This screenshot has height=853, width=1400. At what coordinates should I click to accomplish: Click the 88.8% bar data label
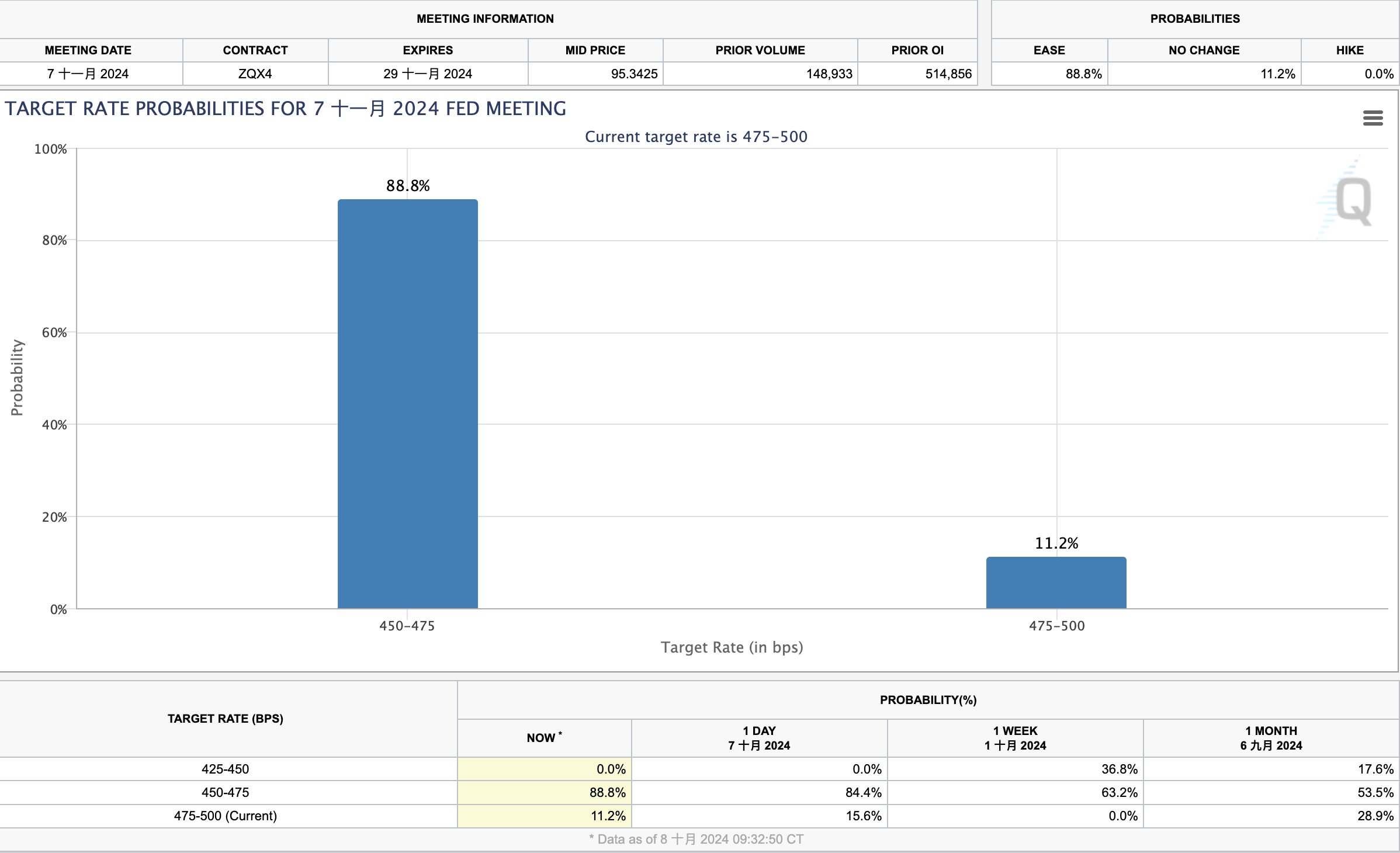(x=407, y=186)
